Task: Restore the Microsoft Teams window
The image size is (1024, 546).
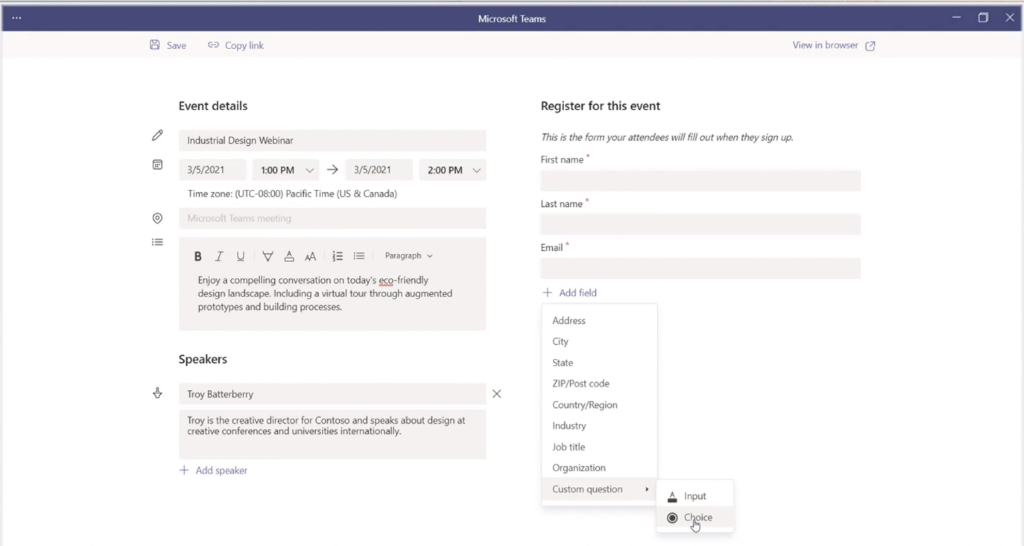Action: [x=983, y=18]
